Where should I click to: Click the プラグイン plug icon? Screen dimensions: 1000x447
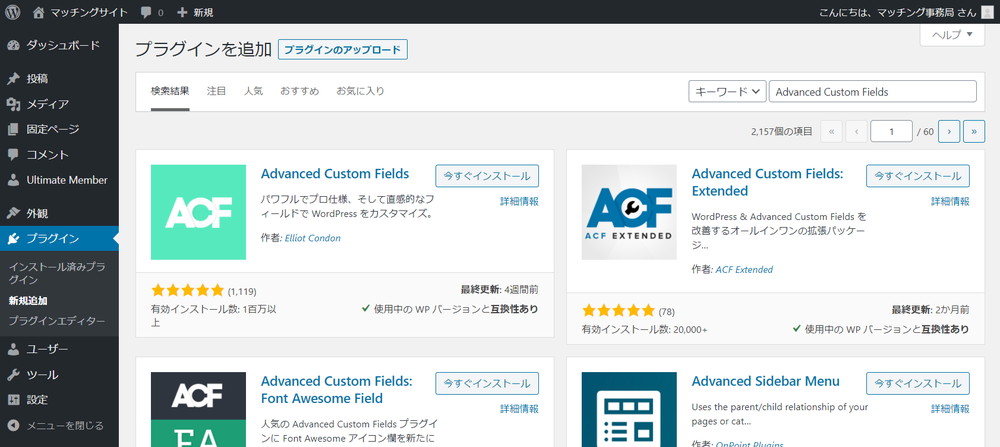click(x=13, y=239)
